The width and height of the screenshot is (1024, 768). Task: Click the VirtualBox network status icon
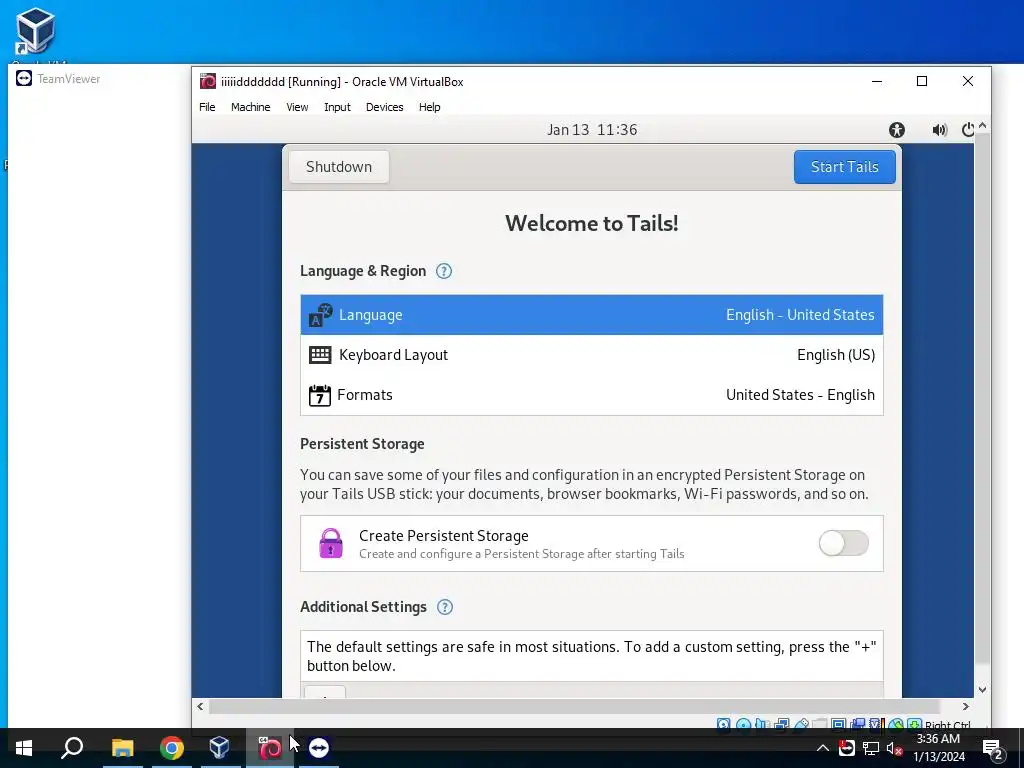coord(781,724)
